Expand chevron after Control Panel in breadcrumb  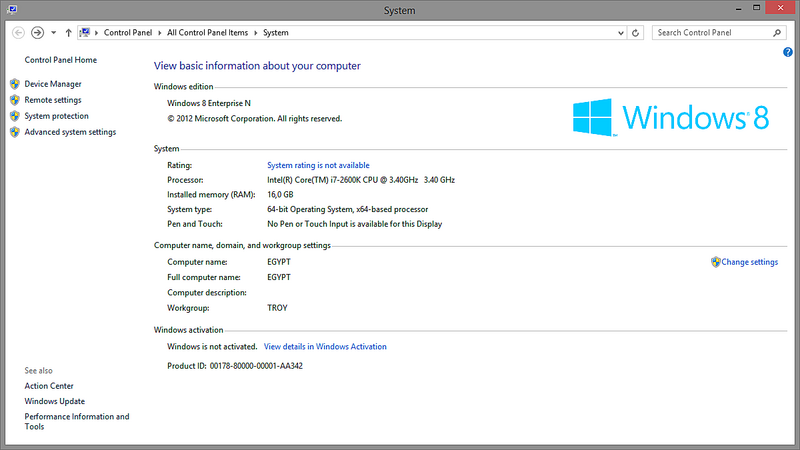point(160,33)
